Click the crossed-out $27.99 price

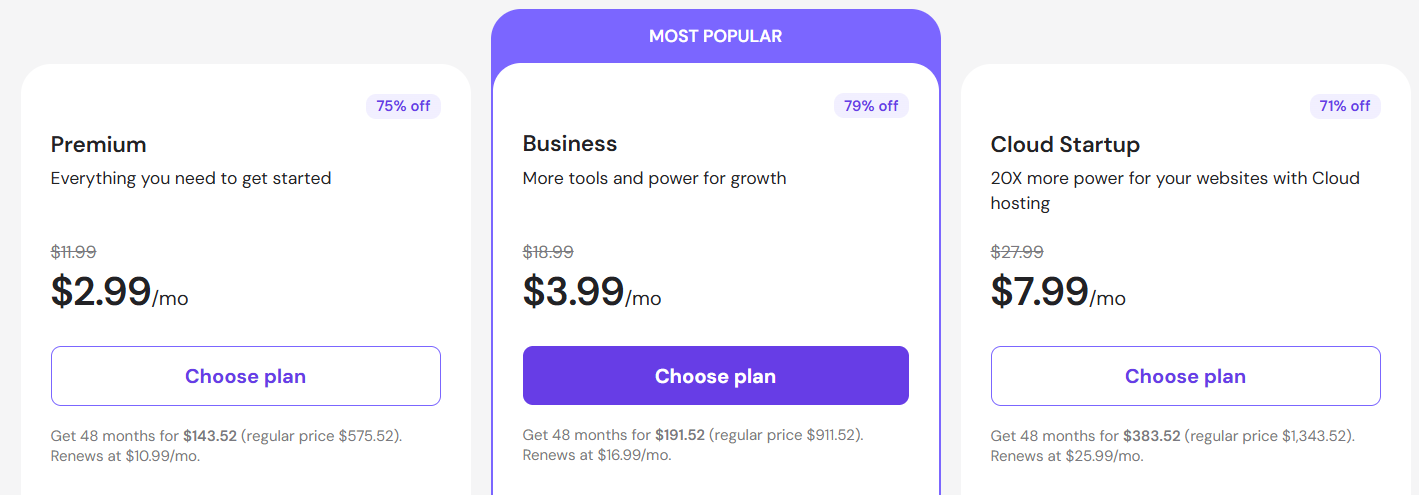pyautogui.click(x=1017, y=253)
